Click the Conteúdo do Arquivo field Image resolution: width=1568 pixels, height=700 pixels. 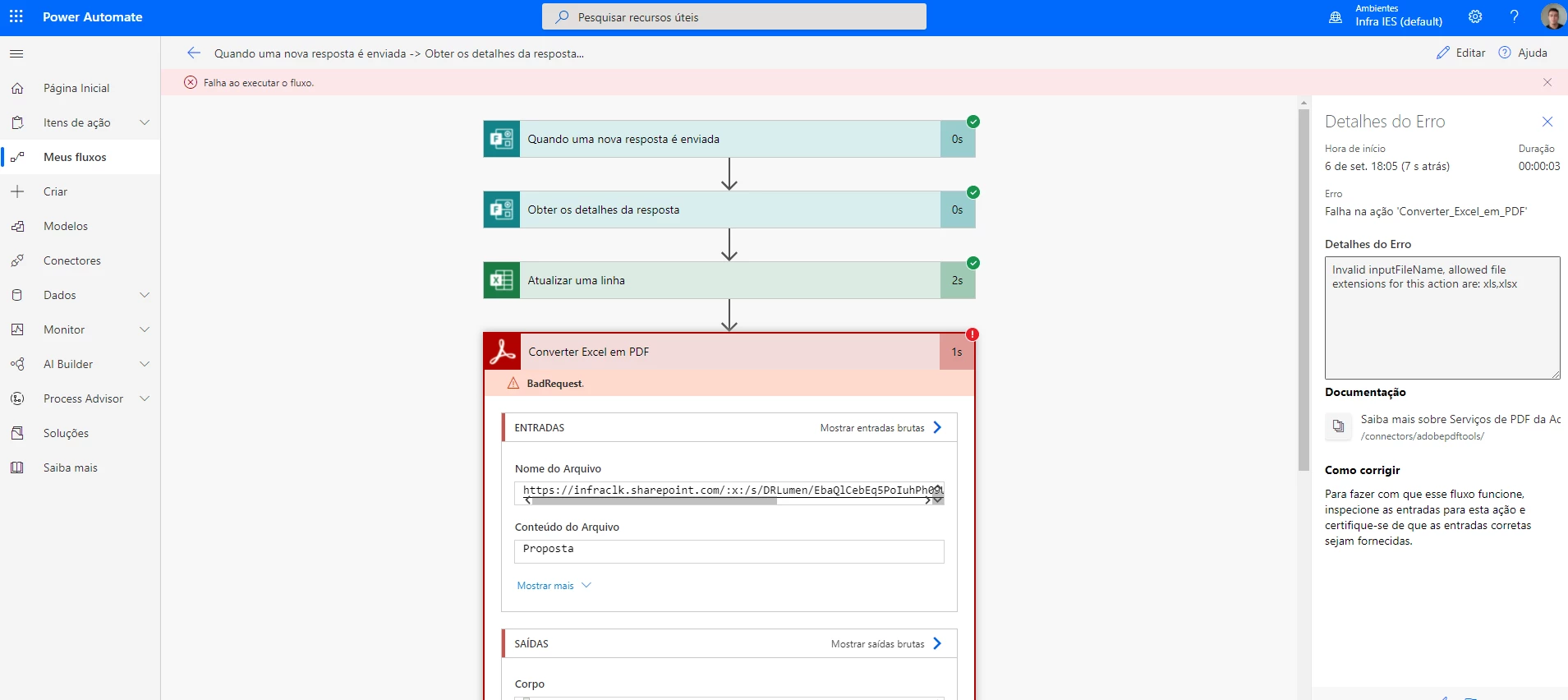pyautogui.click(x=729, y=551)
